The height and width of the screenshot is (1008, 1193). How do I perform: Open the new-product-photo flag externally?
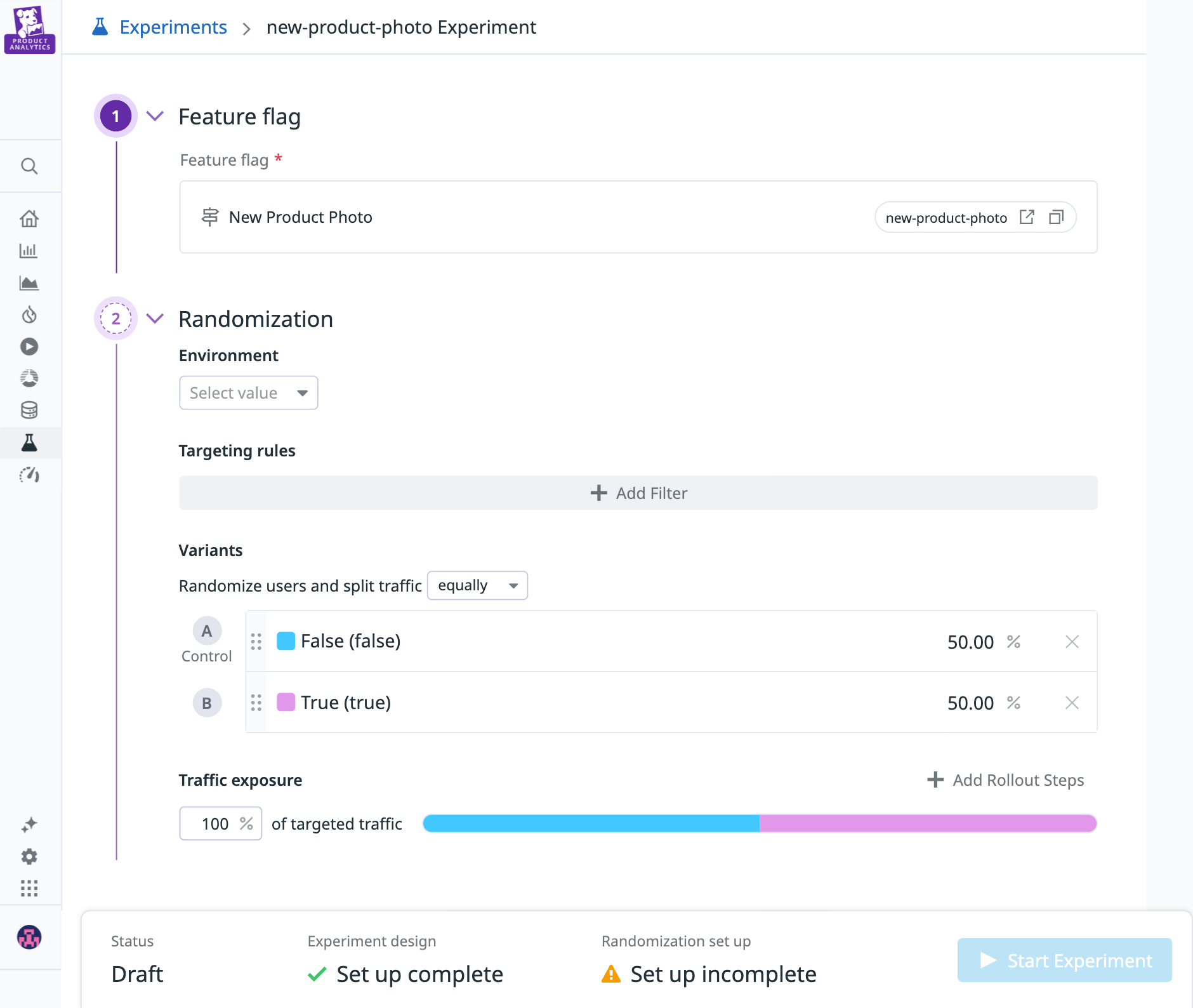(1027, 217)
